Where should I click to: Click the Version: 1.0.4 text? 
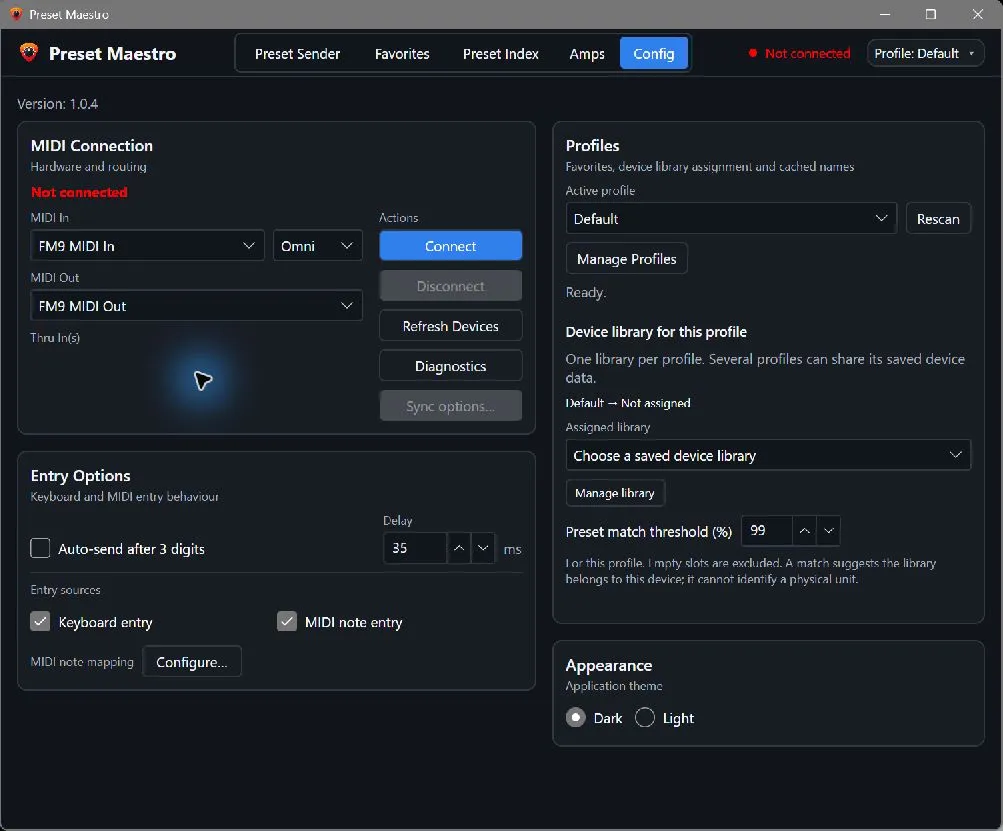58,104
